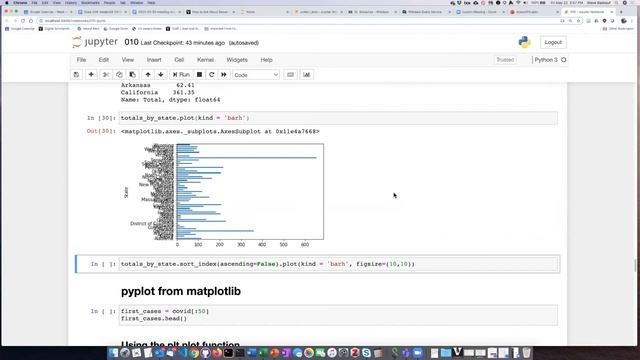Viewport: 640px width, 360px height.
Task: Open the command palette keyboard icon
Action: pos(290,75)
